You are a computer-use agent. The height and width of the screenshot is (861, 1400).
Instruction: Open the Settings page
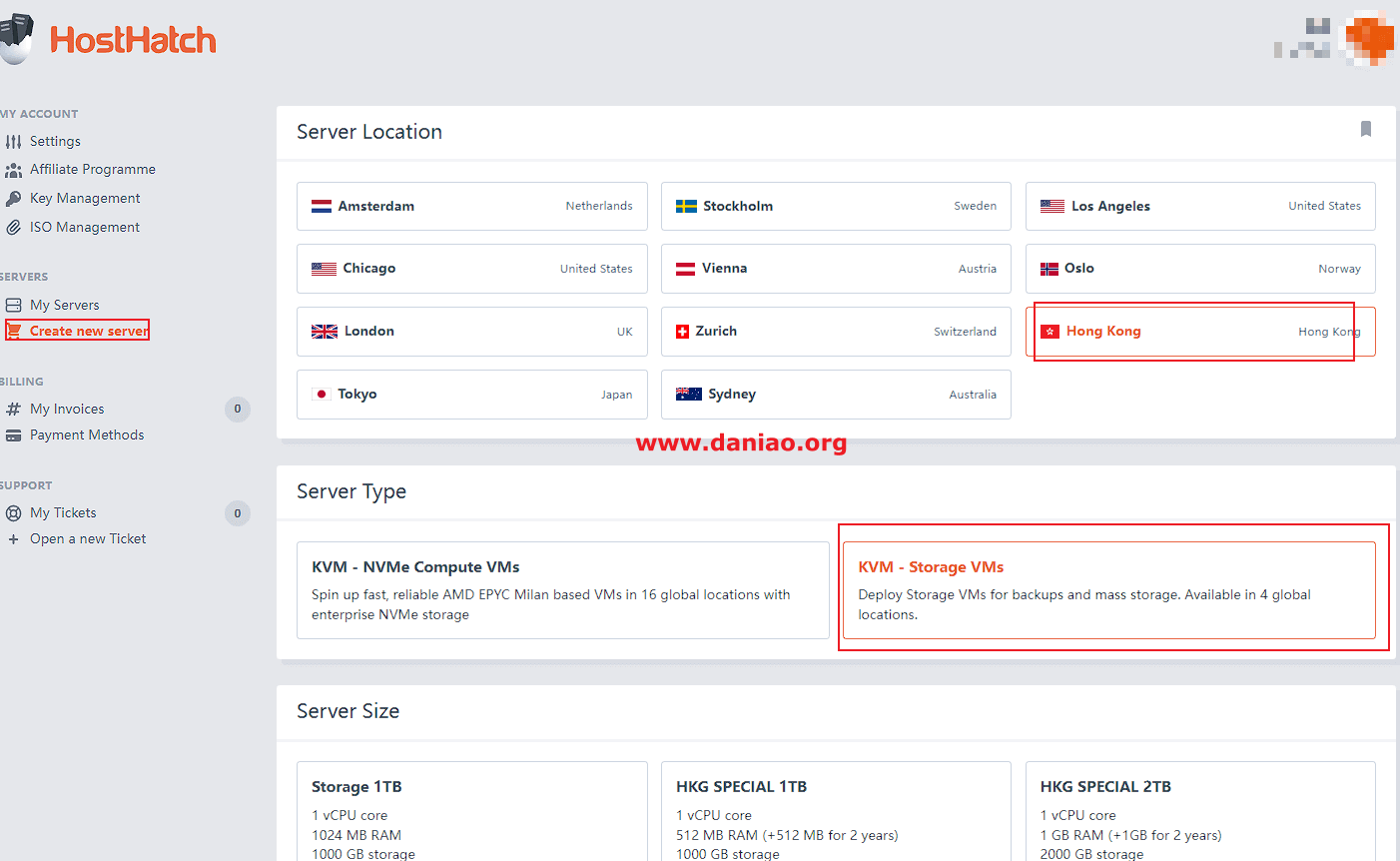pos(55,142)
